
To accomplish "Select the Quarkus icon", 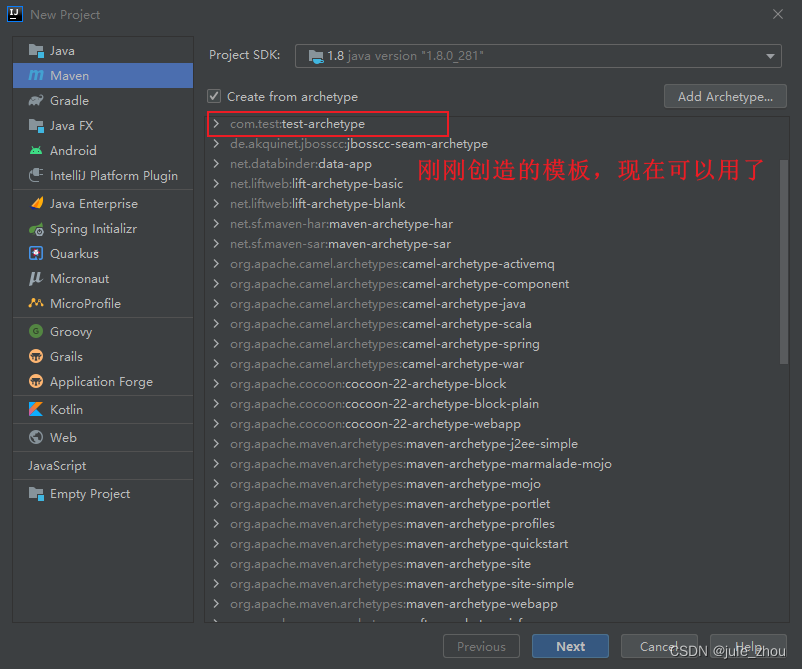I will [x=36, y=254].
